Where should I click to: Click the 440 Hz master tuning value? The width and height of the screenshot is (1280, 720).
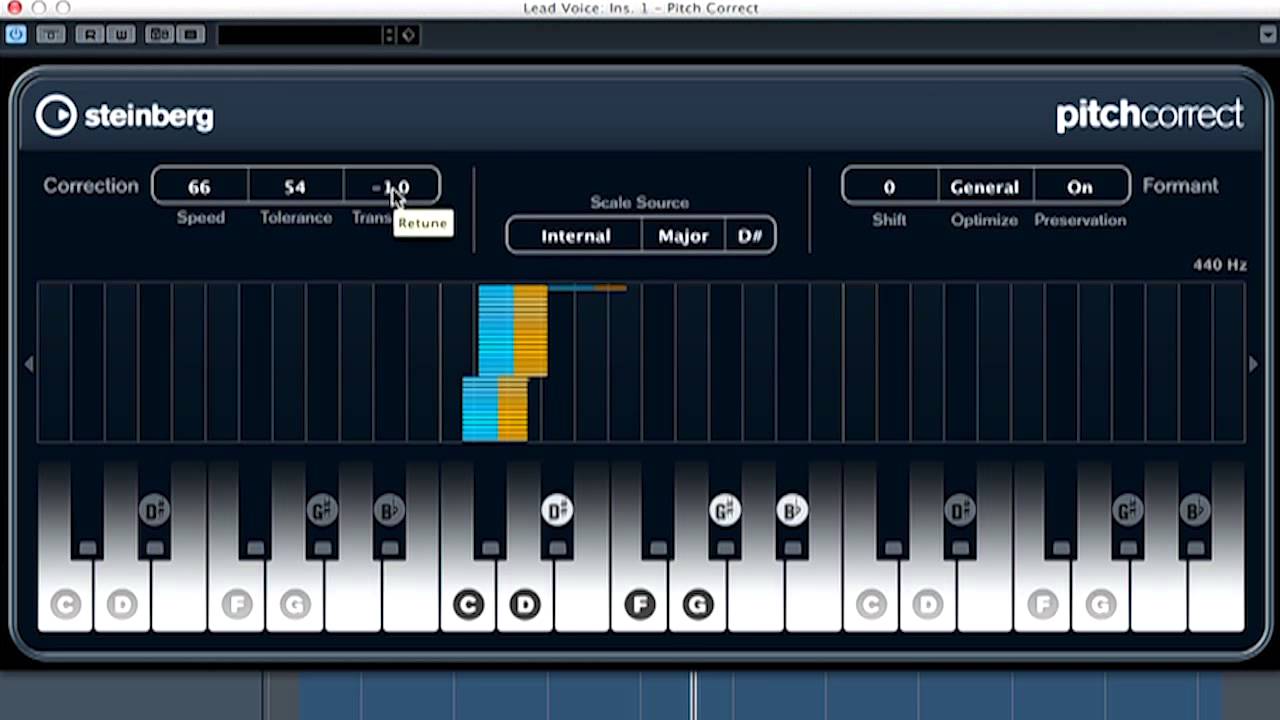(x=1219, y=265)
